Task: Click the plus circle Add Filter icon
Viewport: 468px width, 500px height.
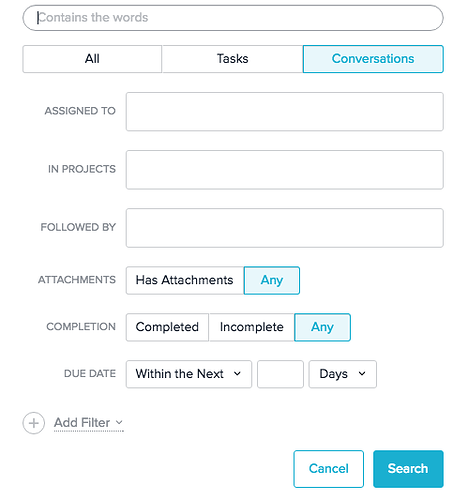Action: click(x=33, y=423)
